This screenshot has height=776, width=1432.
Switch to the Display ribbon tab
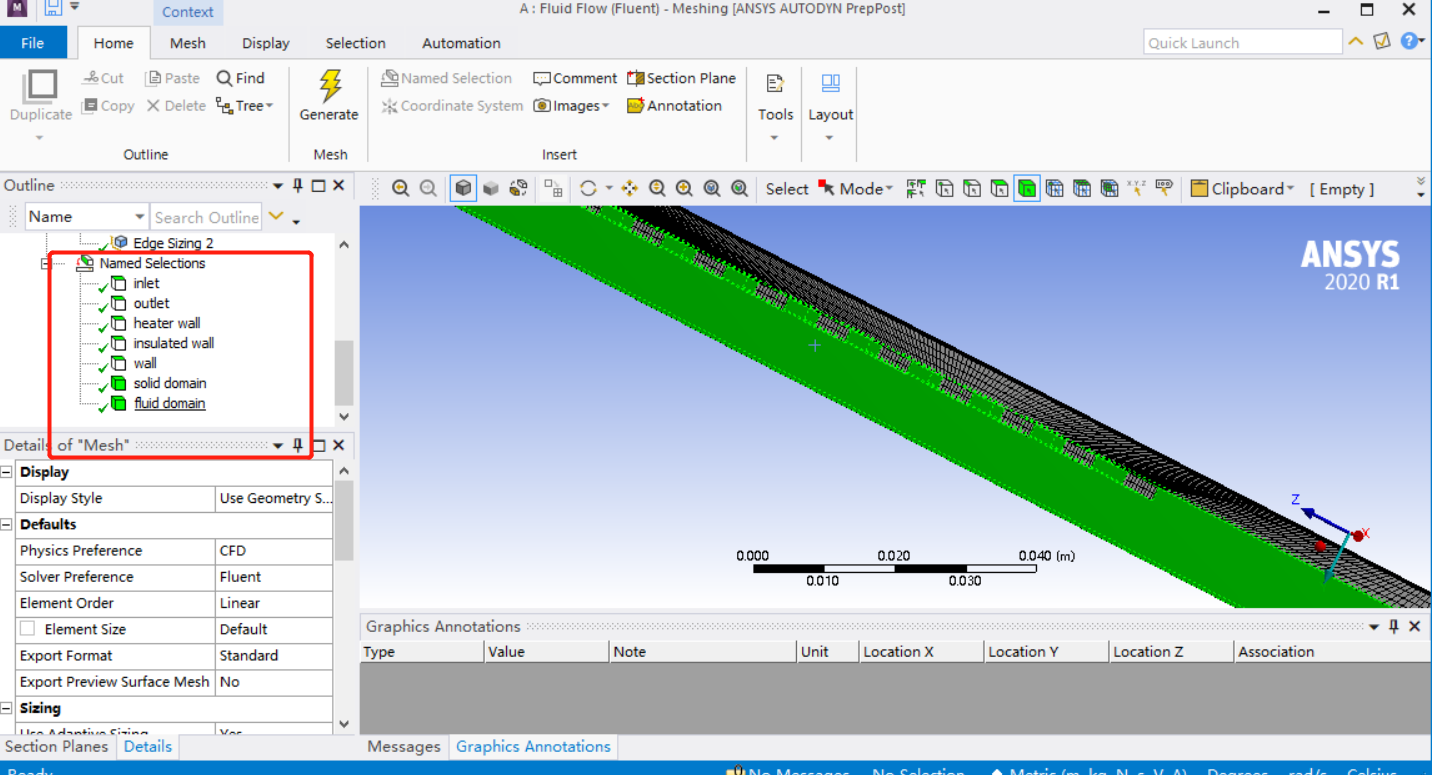coord(266,43)
